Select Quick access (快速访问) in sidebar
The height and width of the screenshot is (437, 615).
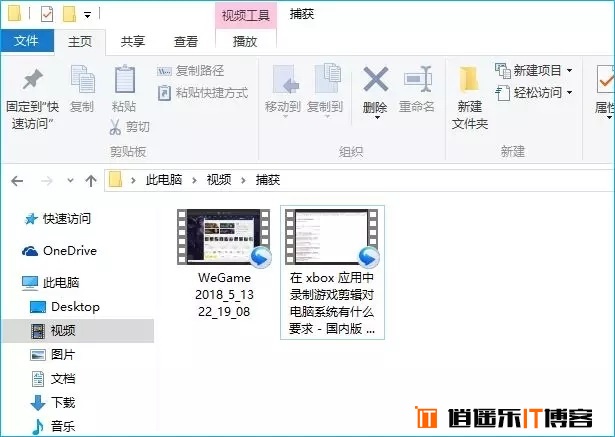point(57,218)
